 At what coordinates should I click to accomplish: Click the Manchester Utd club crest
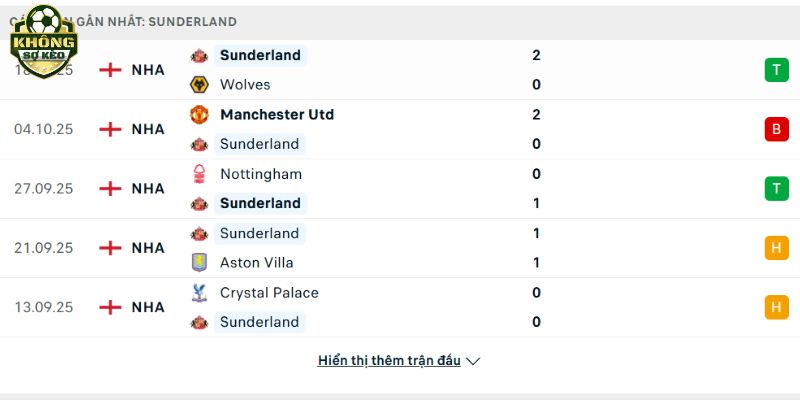[200, 115]
